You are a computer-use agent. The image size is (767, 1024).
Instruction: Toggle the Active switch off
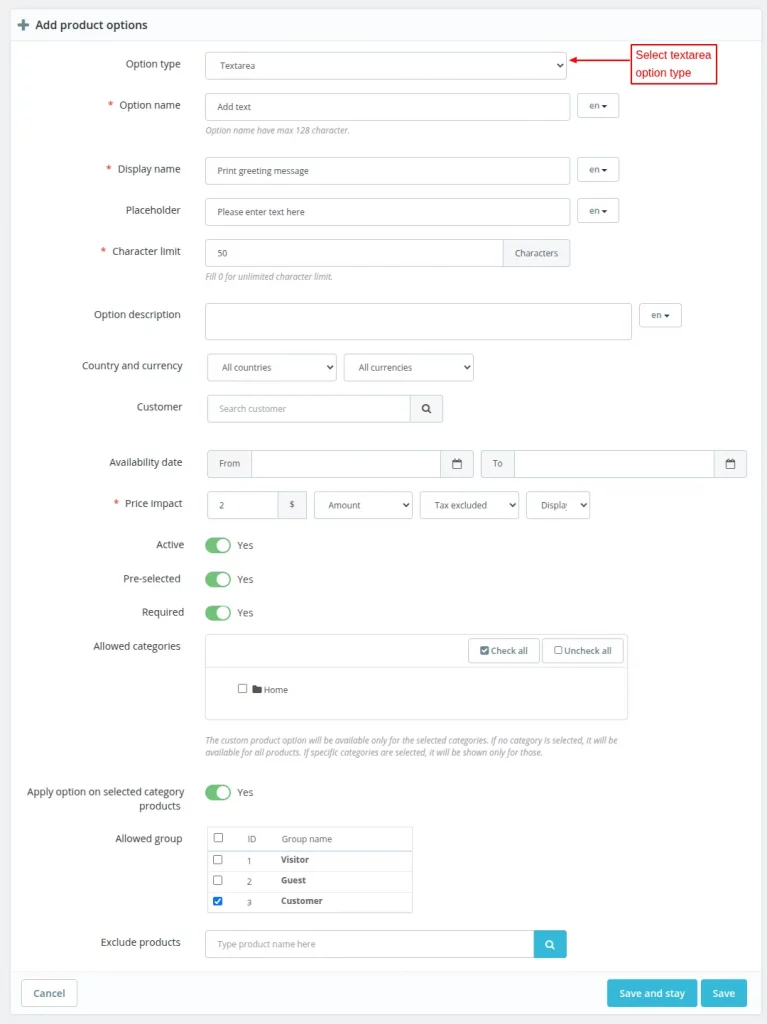point(218,545)
